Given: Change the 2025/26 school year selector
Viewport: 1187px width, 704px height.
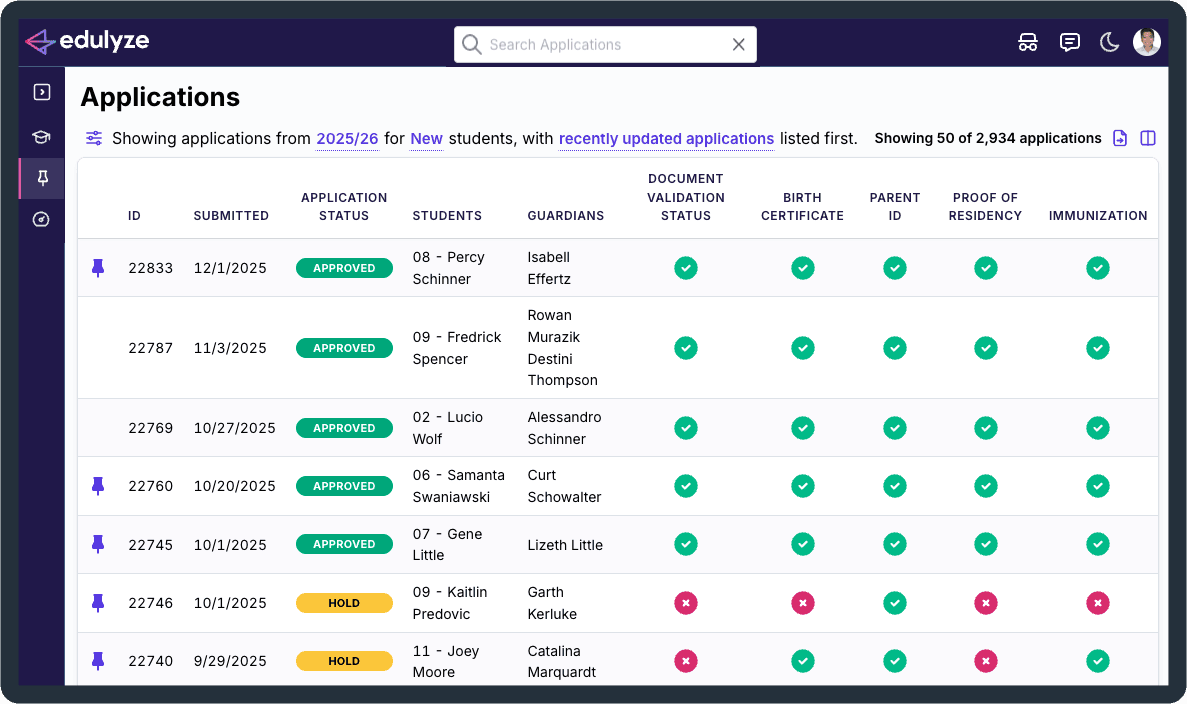Looking at the screenshot, I should [347, 138].
